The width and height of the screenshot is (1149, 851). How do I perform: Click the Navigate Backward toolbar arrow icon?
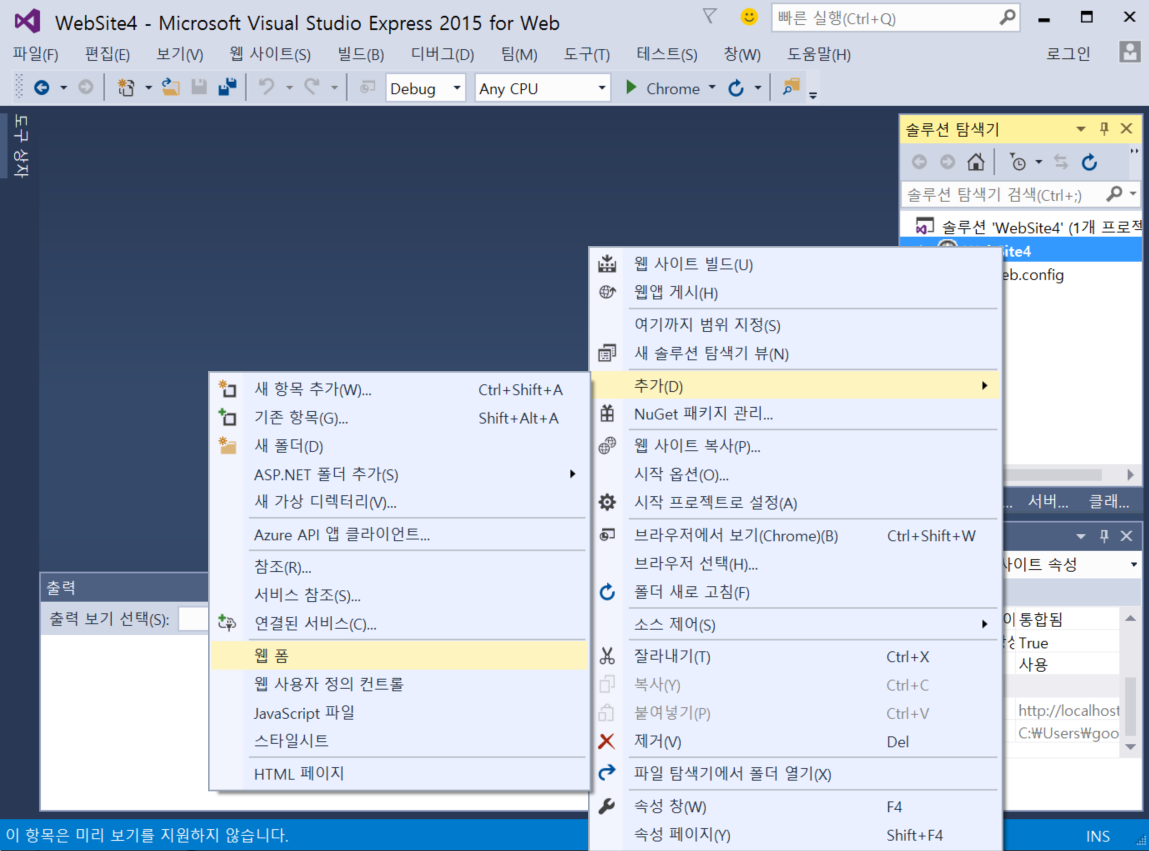[x=42, y=87]
